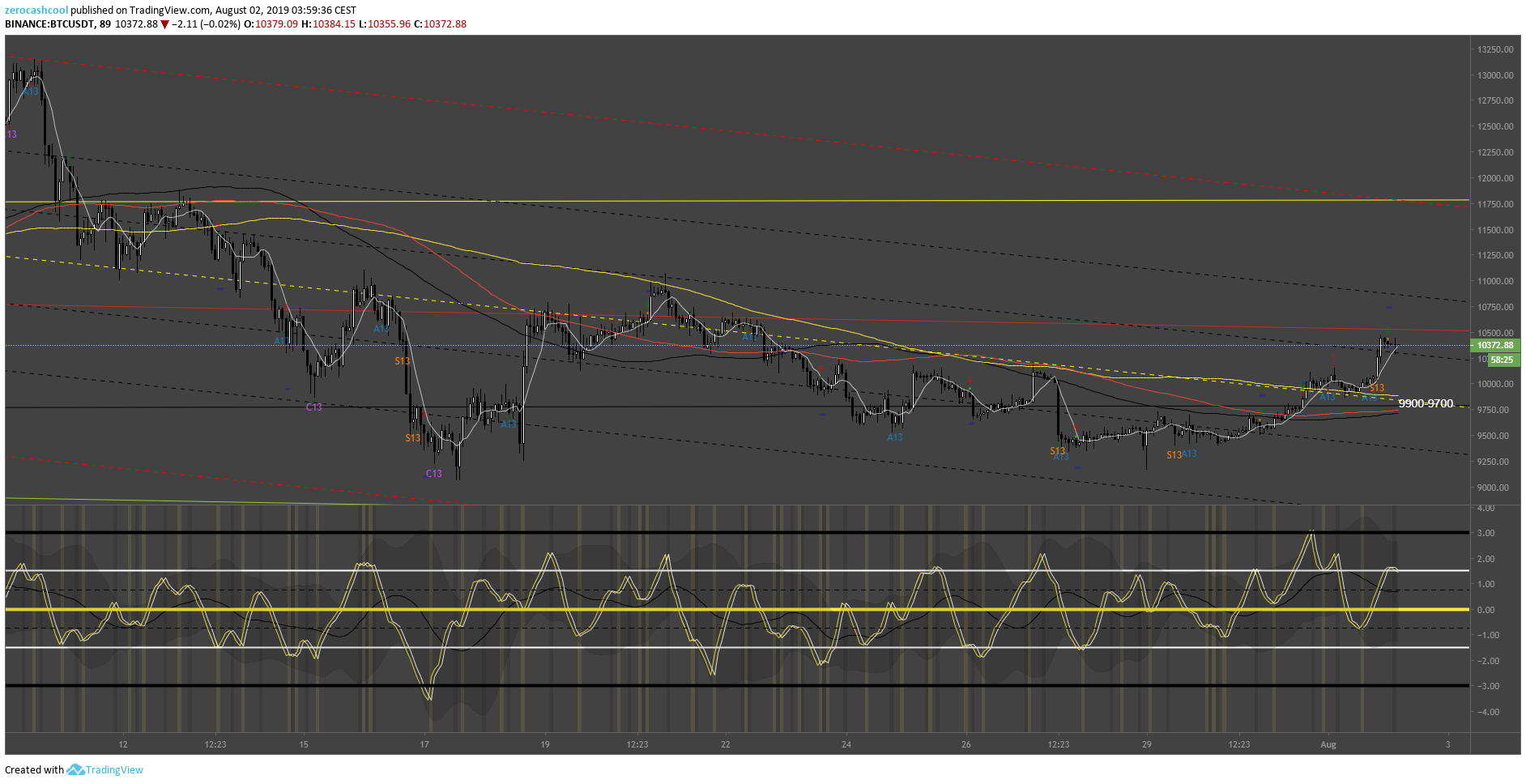Click the 12000.00 price axis label
Screen dimensions: 1526x784
1495,178
